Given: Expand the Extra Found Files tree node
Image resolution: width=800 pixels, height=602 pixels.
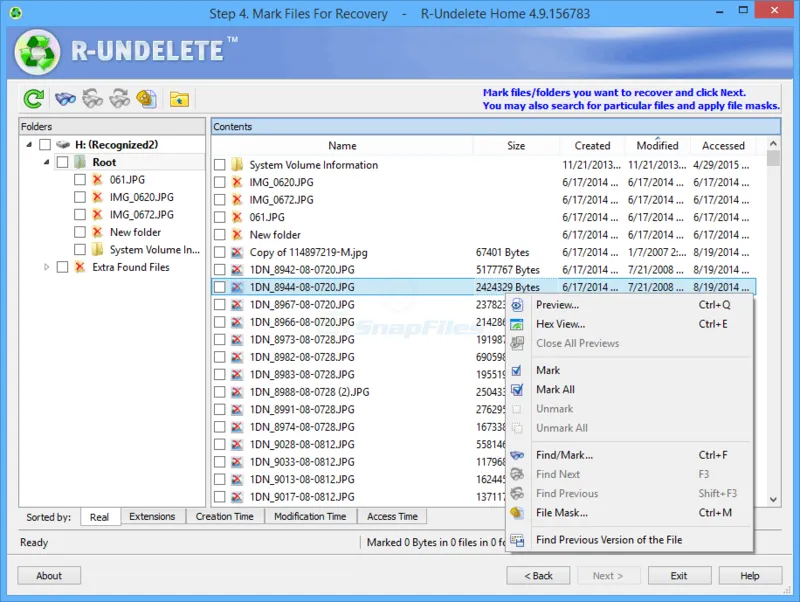Looking at the screenshot, I should [46, 268].
